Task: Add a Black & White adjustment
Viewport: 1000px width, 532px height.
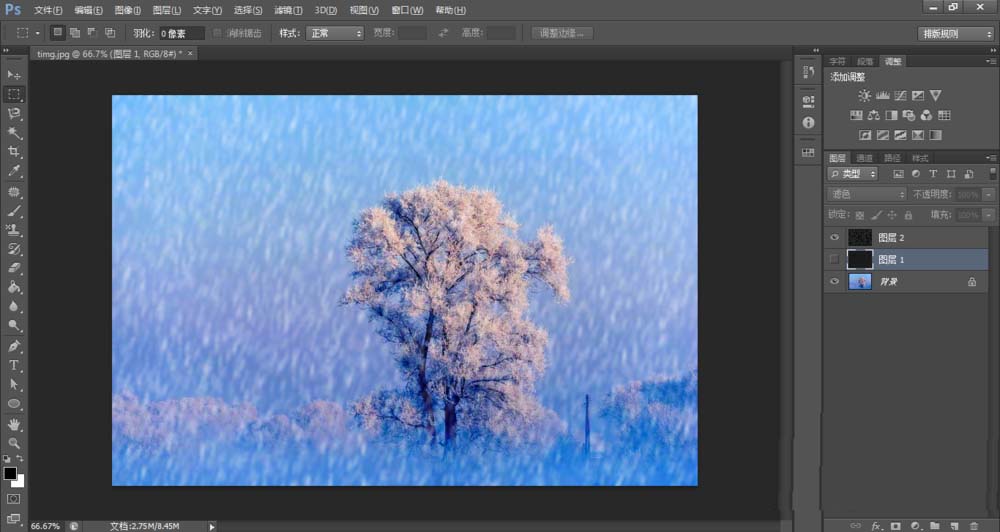Action: (x=892, y=115)
